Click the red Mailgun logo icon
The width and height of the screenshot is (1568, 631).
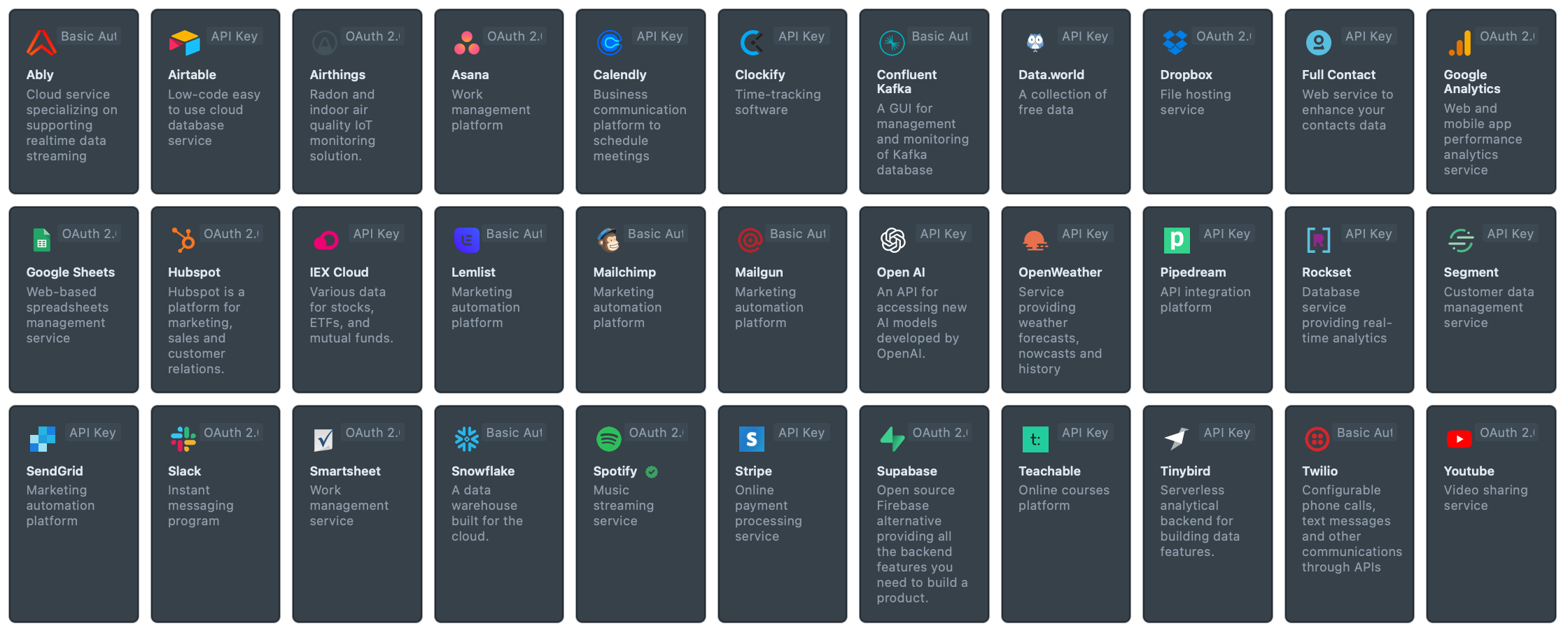coord(750,240)
